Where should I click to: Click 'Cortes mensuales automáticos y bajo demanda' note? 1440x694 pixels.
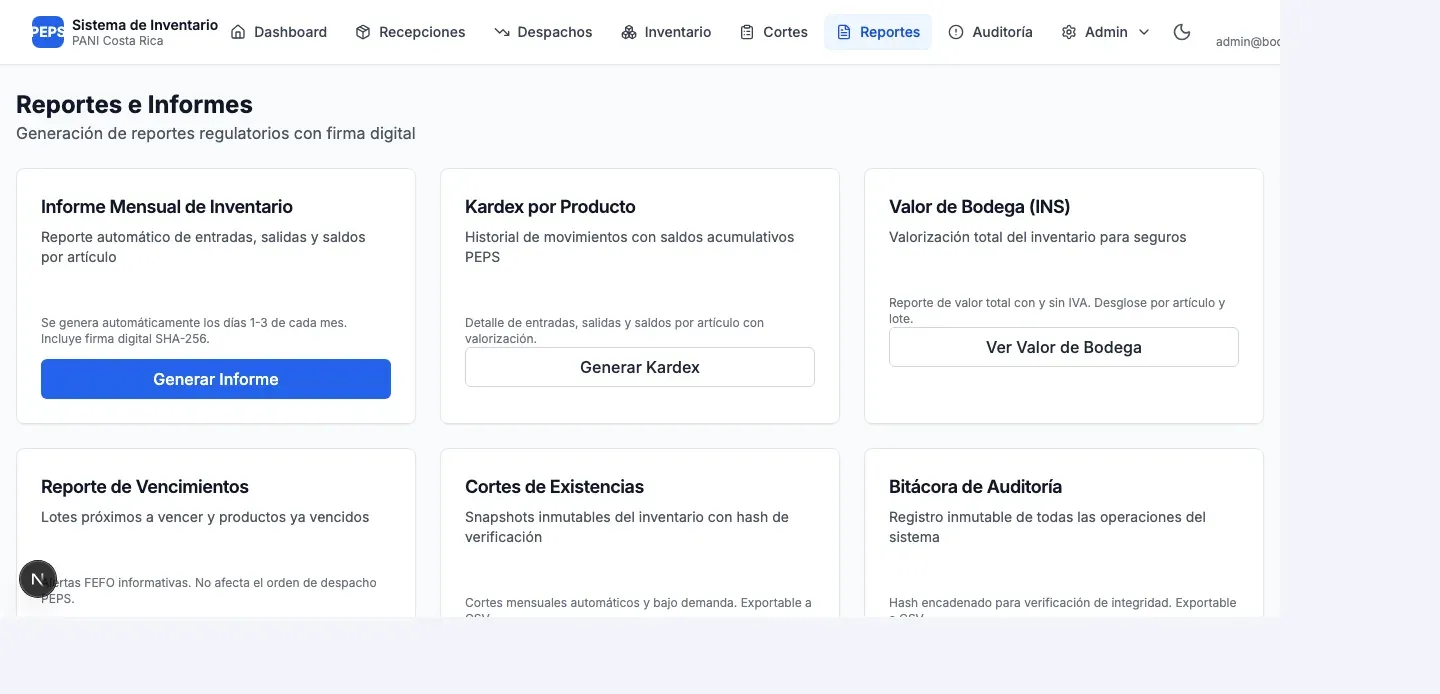[638, 608]
